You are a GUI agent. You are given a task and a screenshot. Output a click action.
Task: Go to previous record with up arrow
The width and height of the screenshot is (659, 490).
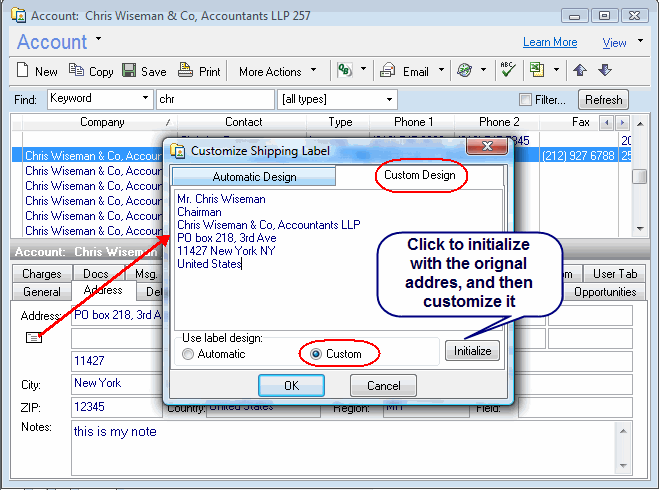point(580,71)
